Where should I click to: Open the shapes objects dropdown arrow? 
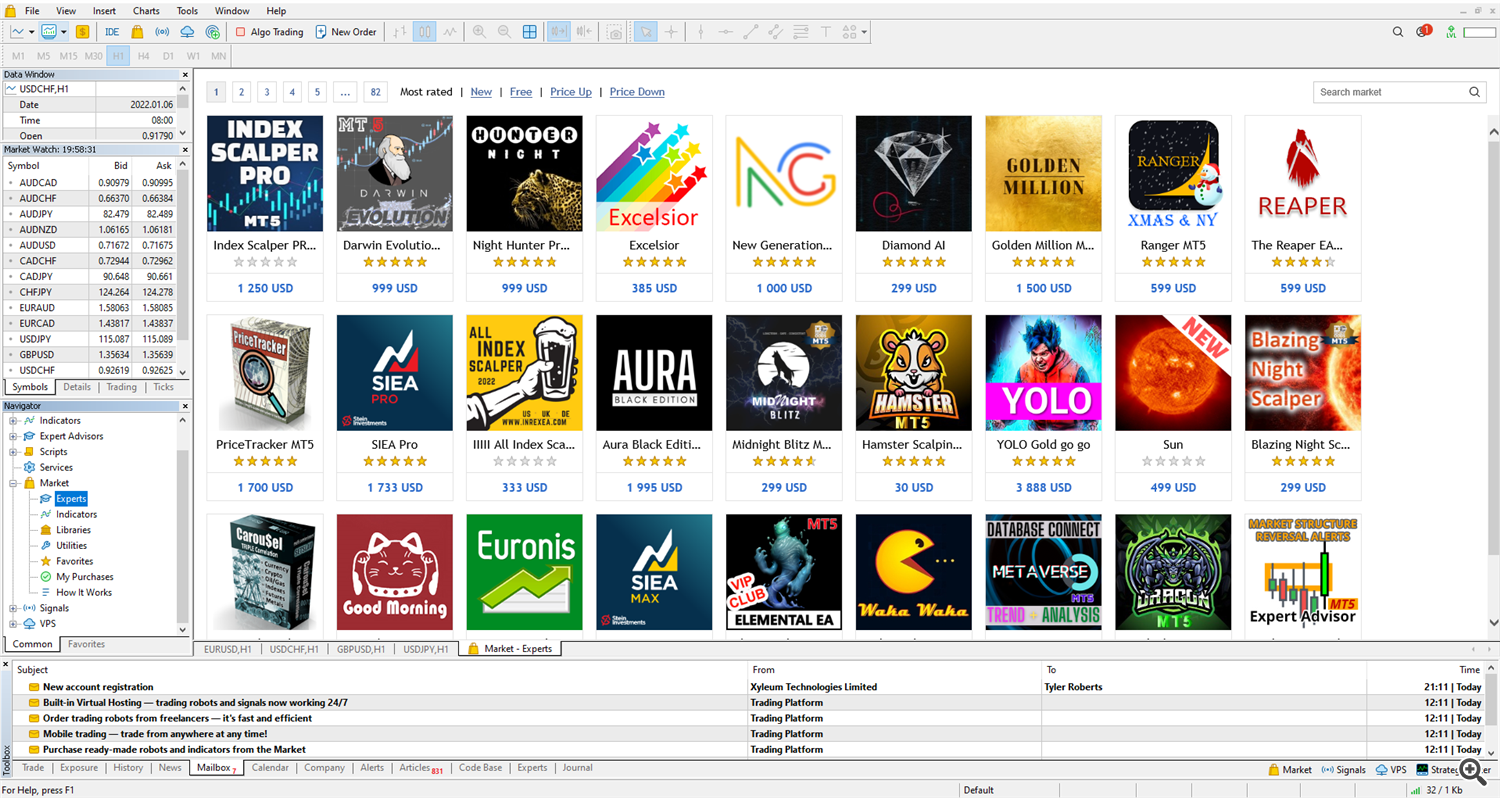coord(863,32)
